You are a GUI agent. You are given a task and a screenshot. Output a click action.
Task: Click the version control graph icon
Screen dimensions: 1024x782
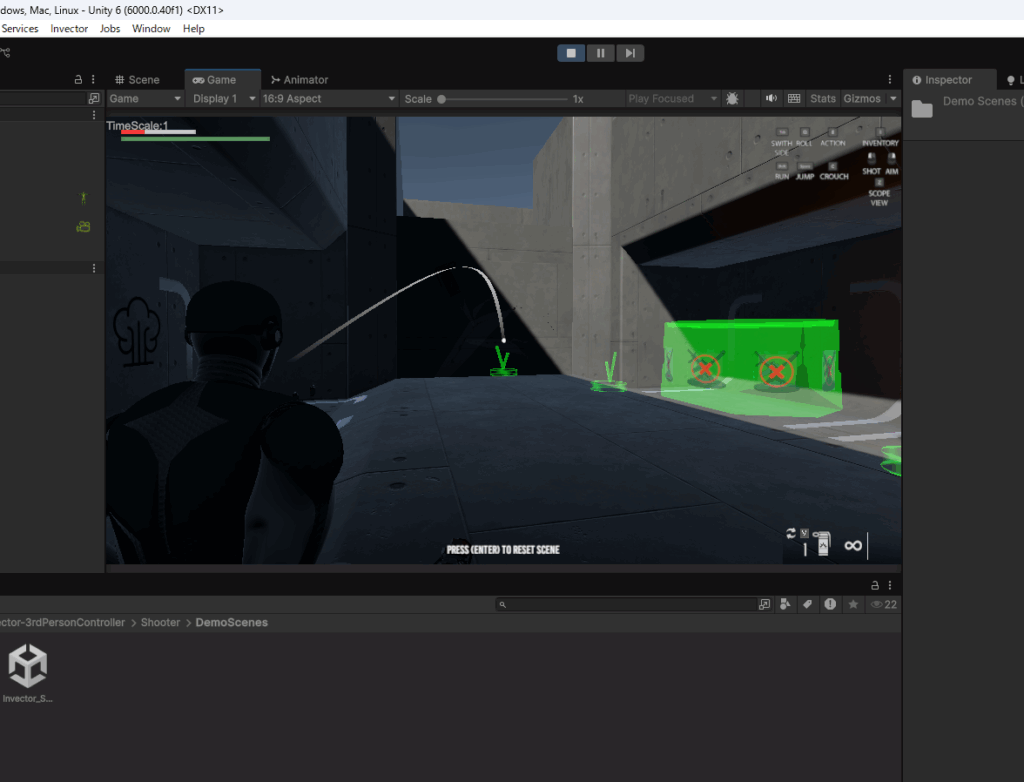click(x=5, y=53)
